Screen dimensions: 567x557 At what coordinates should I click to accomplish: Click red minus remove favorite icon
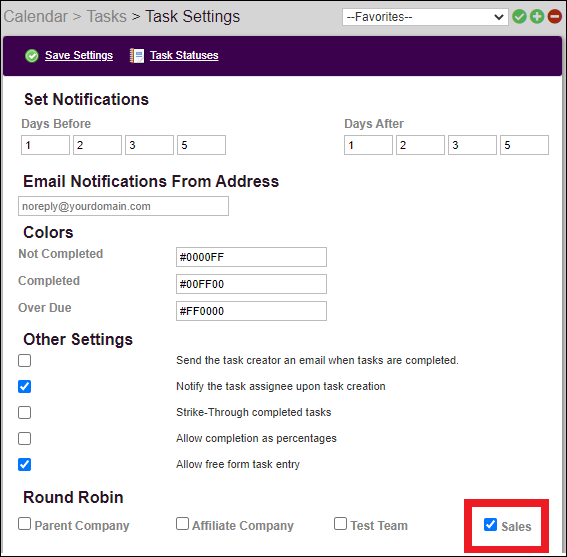[x=555, y=17]
